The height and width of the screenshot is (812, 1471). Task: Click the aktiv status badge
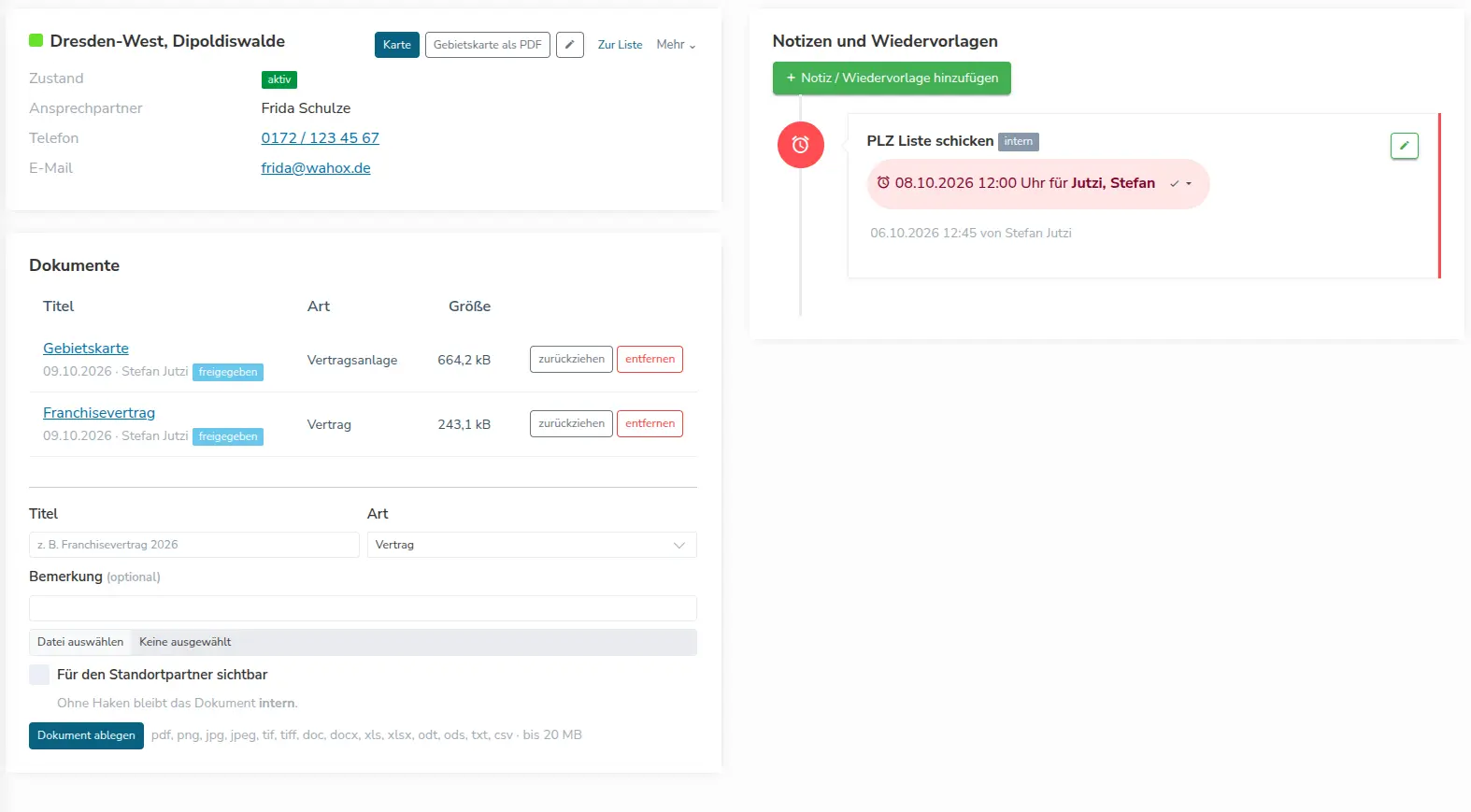pyautogui.click(x=279, y=80)
